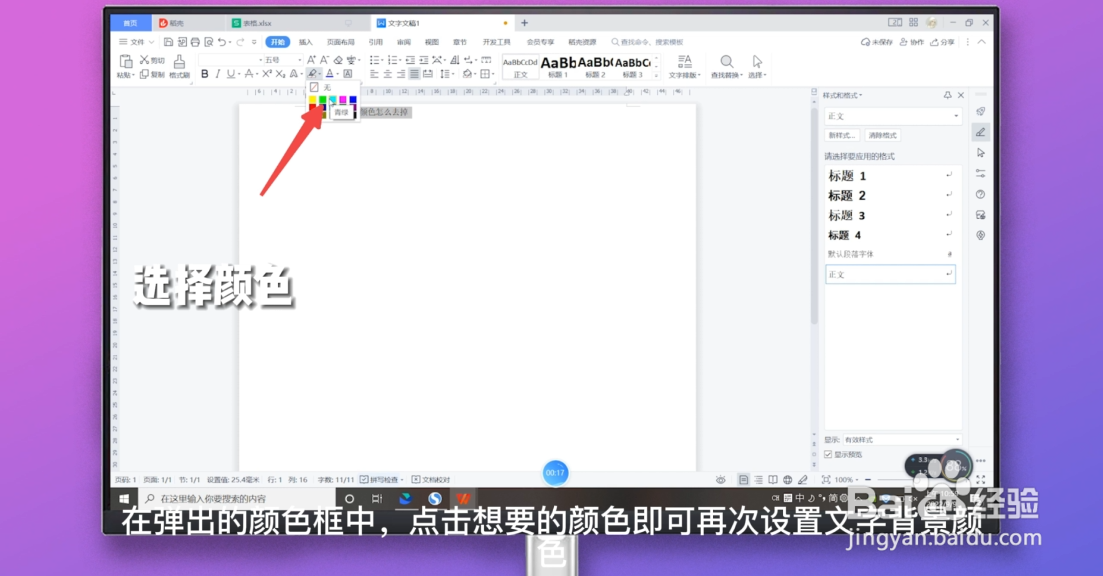This screenshot has width=1103, height=576.
Task: Click the Save icon in quick toolbar
Action: (168, 42)
